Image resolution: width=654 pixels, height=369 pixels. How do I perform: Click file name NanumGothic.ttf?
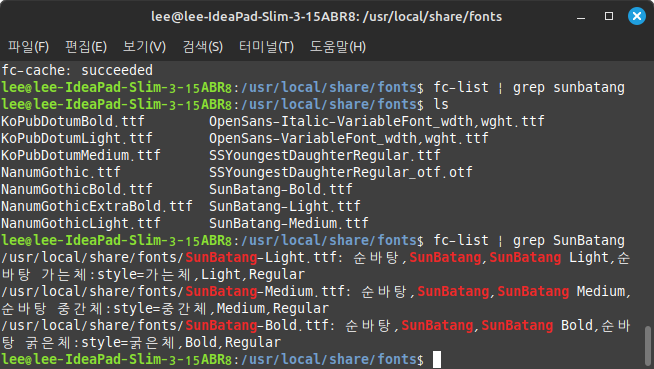(61, 172)
